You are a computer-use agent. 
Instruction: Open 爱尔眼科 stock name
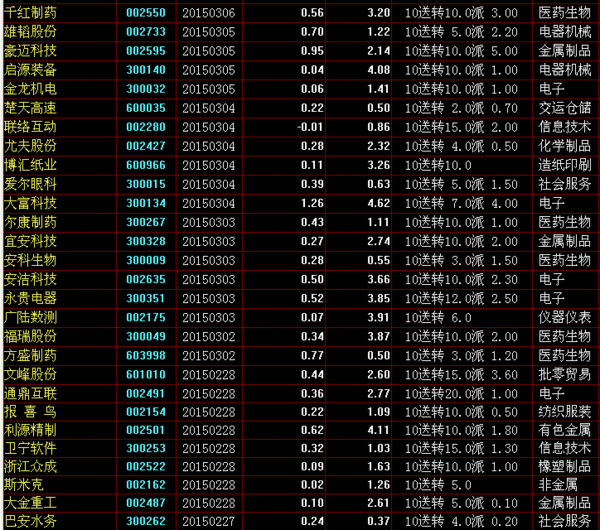[x=30, y=184]
